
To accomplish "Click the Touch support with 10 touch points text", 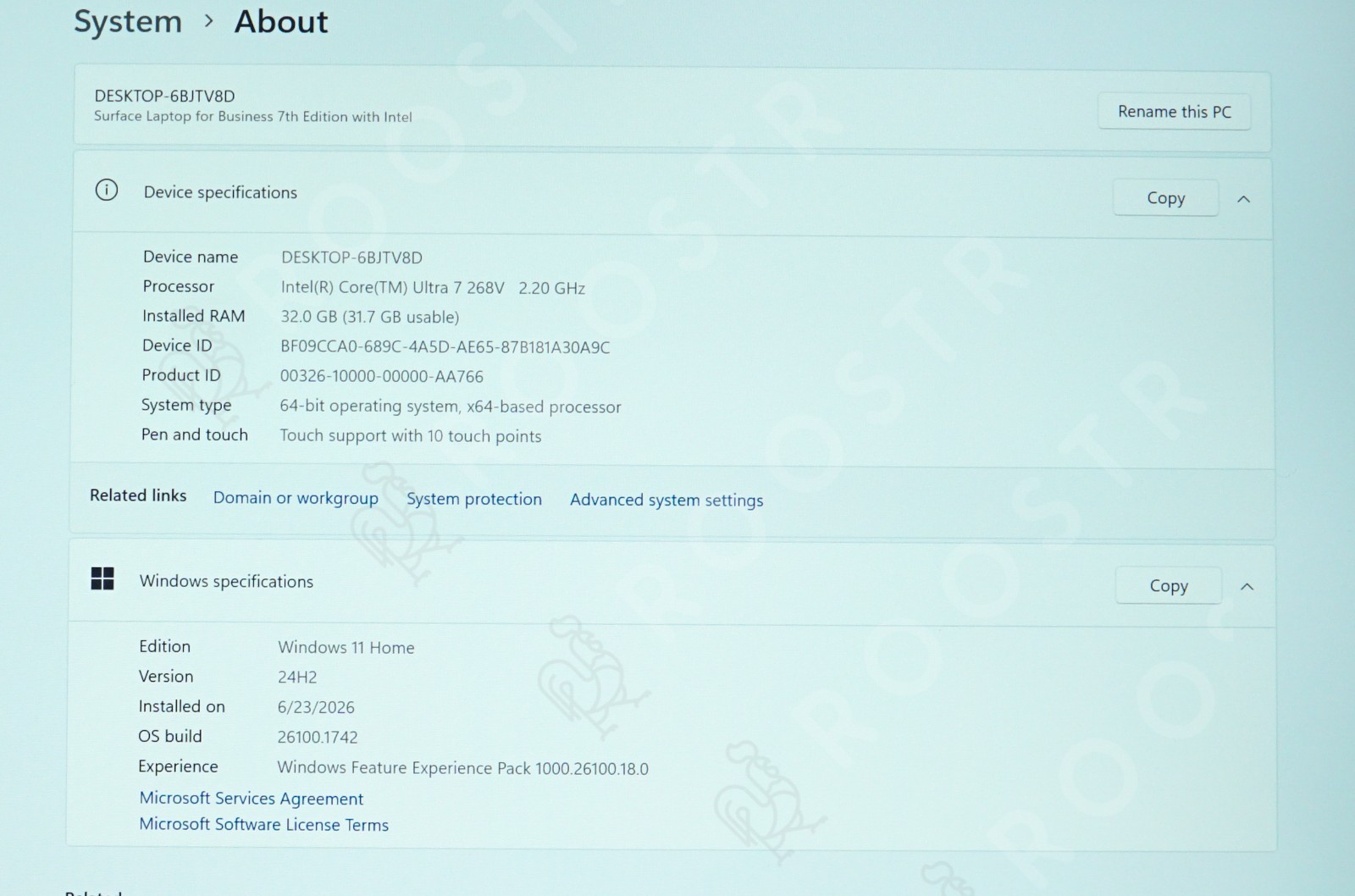I will point(411,436).
